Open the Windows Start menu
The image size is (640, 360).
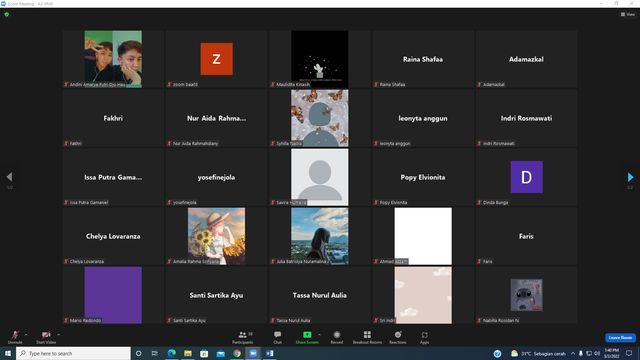tap(8, 353)
